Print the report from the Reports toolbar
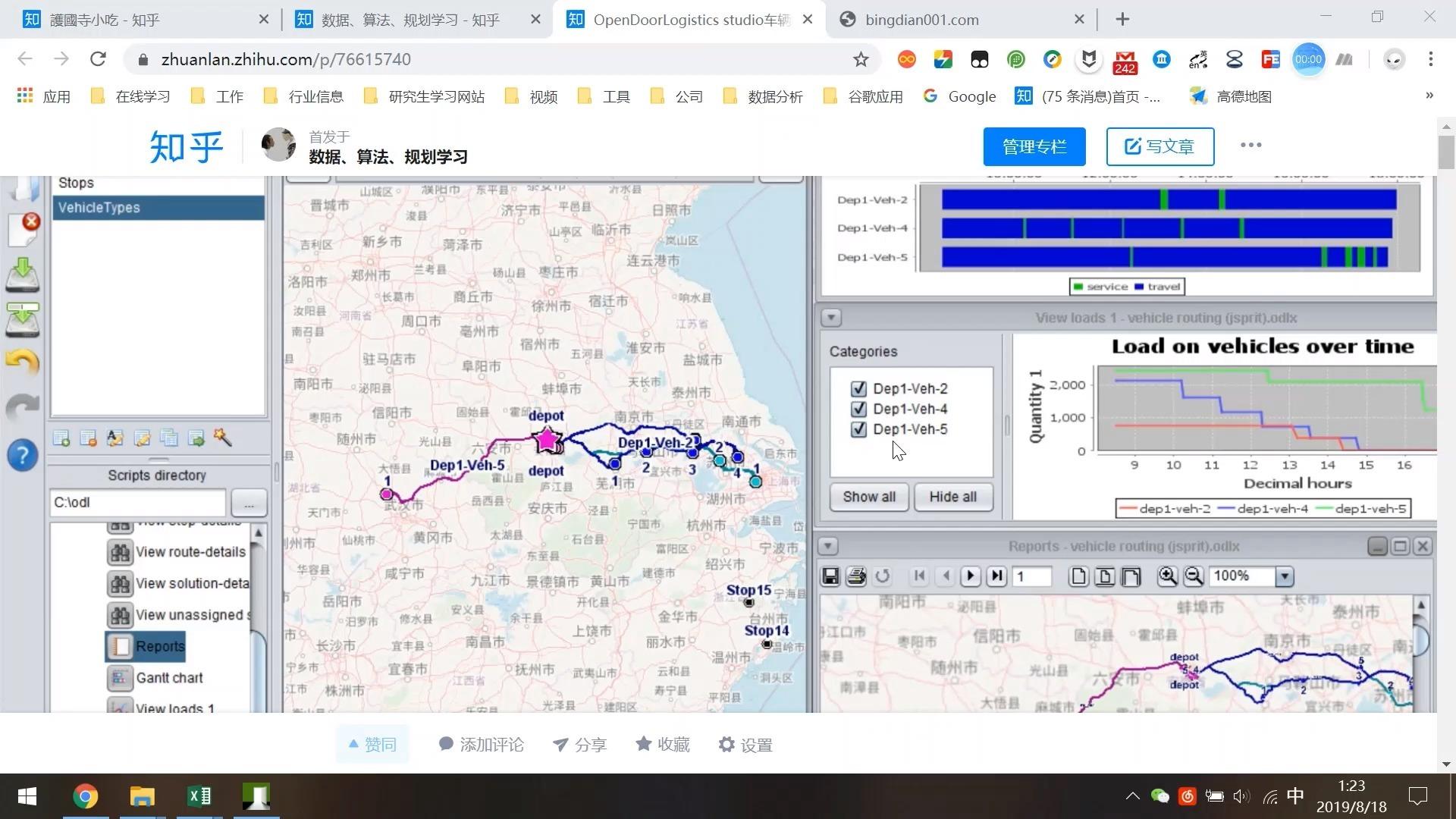The image size is (1456, 819). point(856,576)
